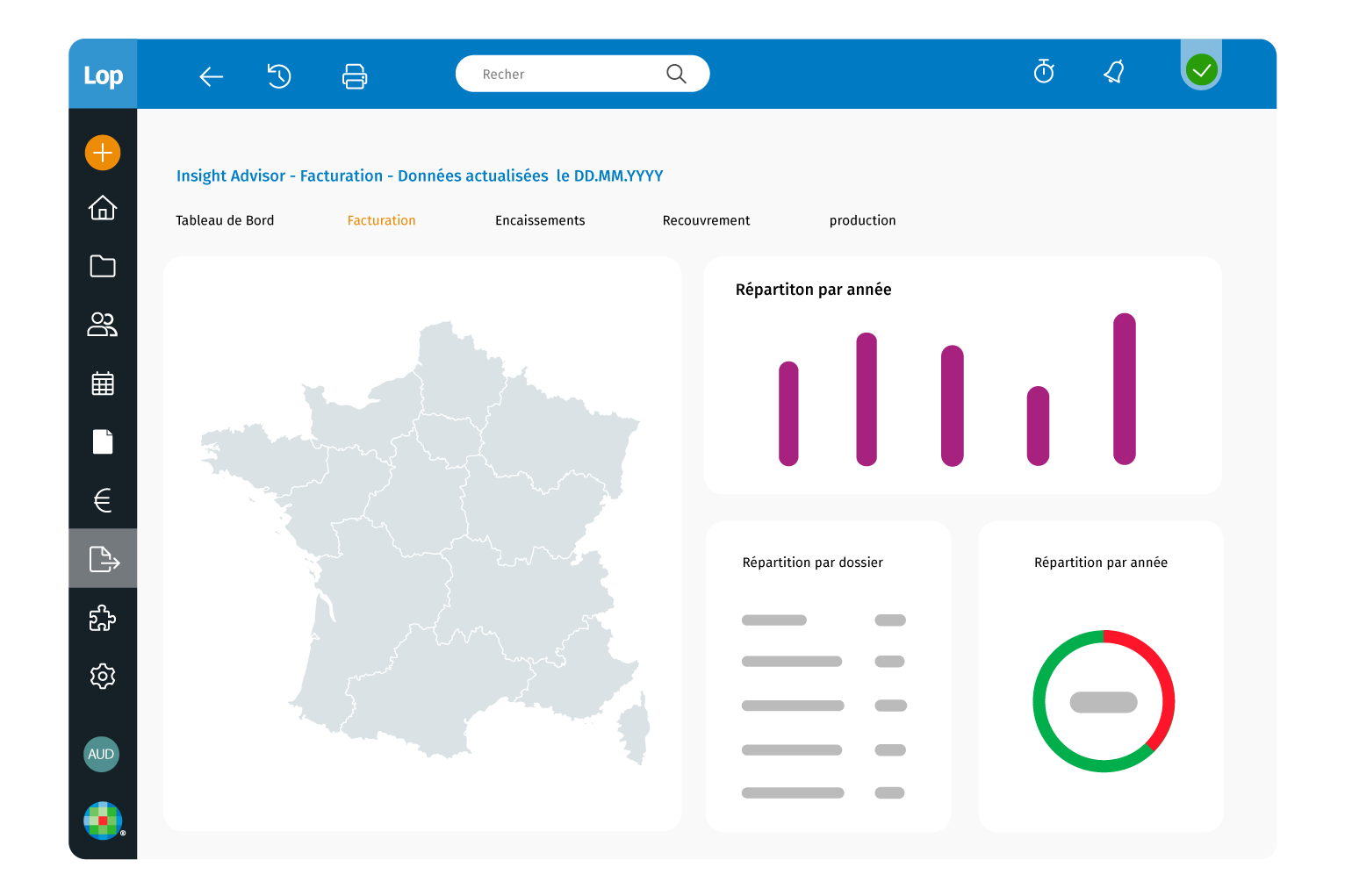Click the green checkmark status badge

coord(1201,69)
